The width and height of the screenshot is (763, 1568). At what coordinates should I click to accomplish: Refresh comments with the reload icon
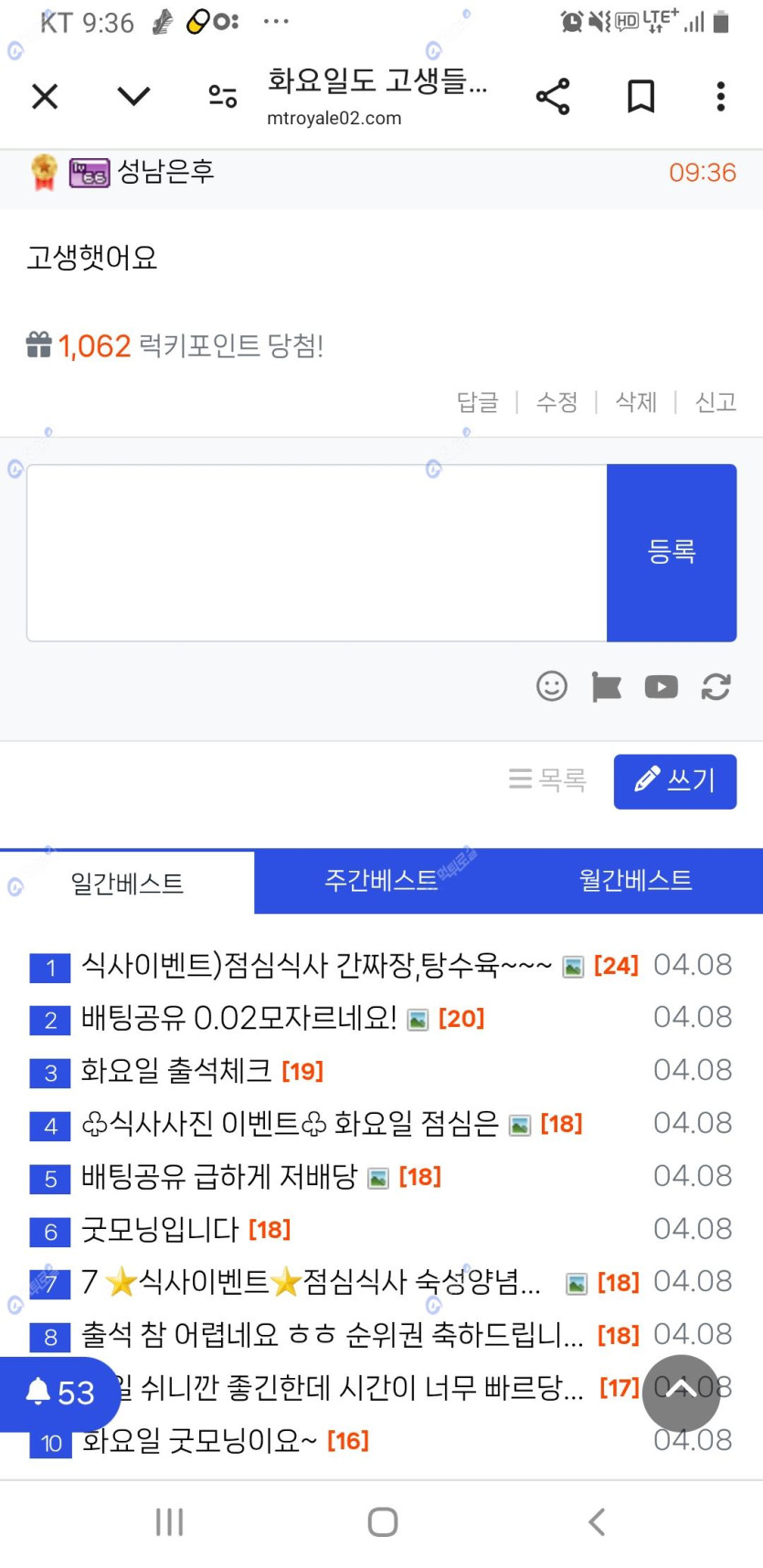pos(715,686)
